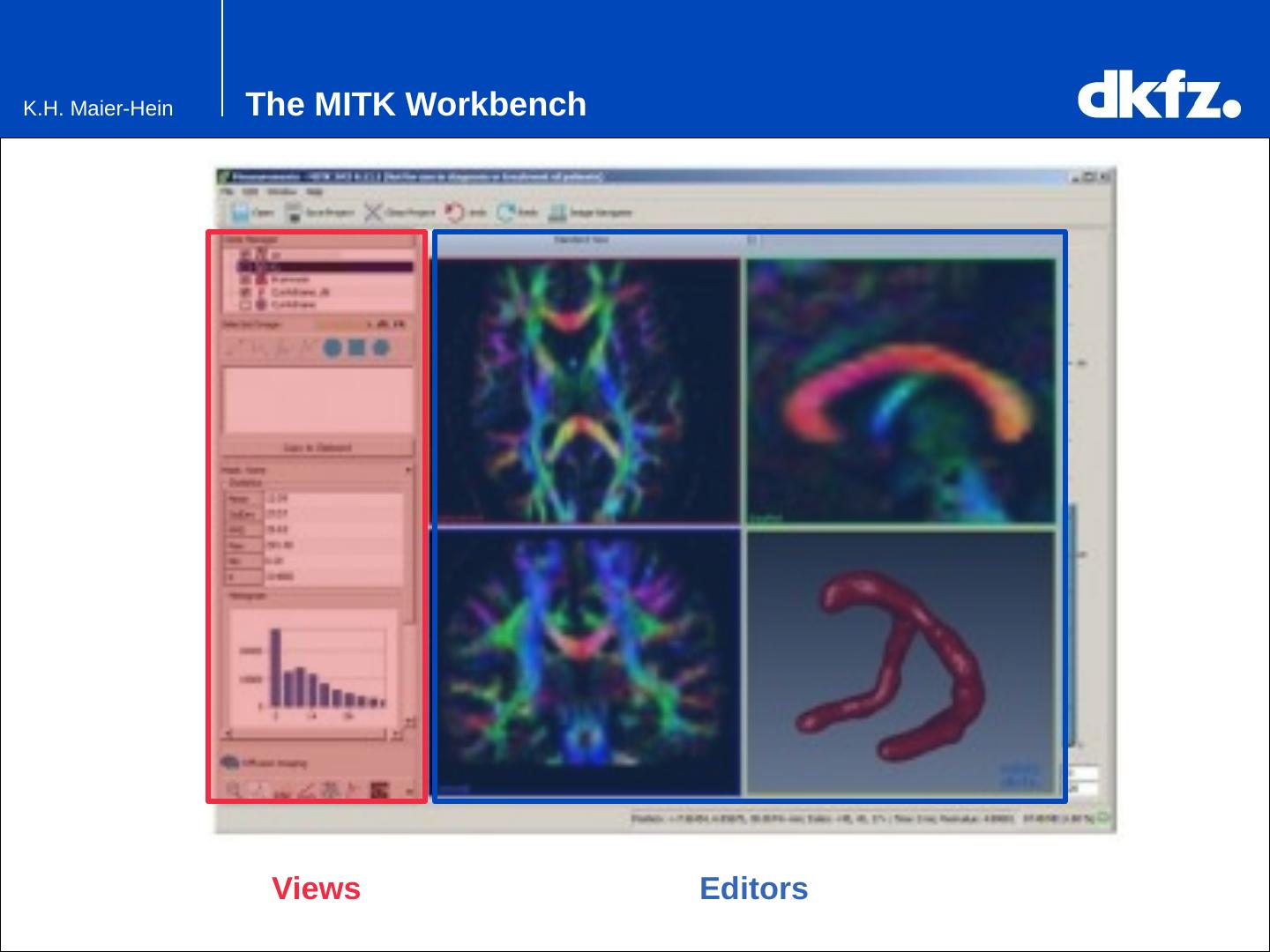Viewport: 1270px width, 952px height.
Task: Toggle visibility checkbox of the topmost data node
Action: pyautogui.click(x=246, y=254)
